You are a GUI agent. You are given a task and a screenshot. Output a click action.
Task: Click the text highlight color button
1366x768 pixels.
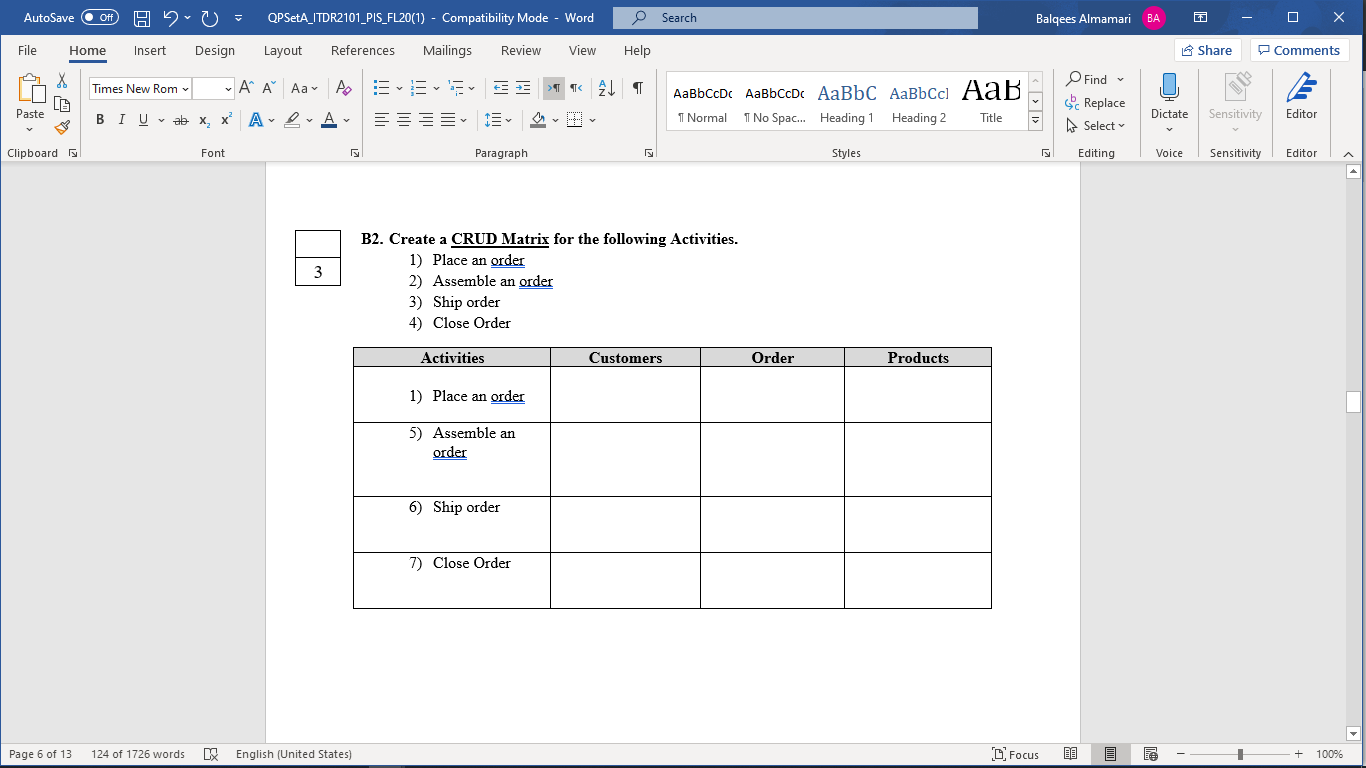pos(292,120)
